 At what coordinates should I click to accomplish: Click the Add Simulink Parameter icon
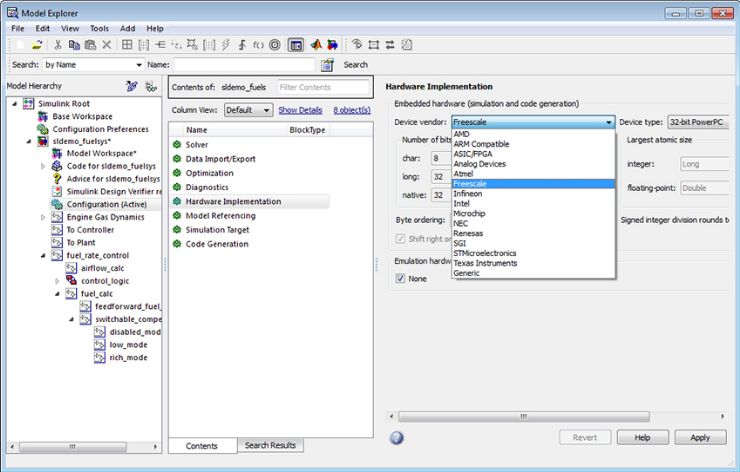click(143, 45)
